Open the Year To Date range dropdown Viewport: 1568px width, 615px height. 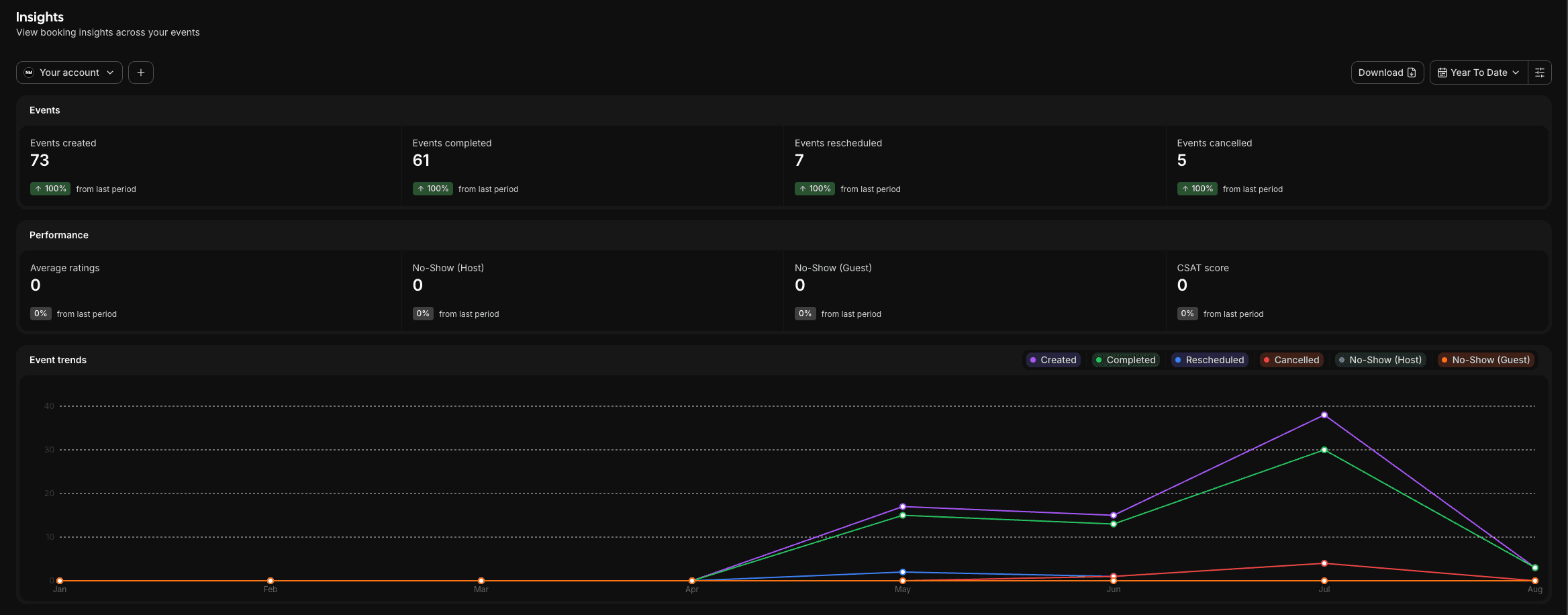tap(1479, 73)
